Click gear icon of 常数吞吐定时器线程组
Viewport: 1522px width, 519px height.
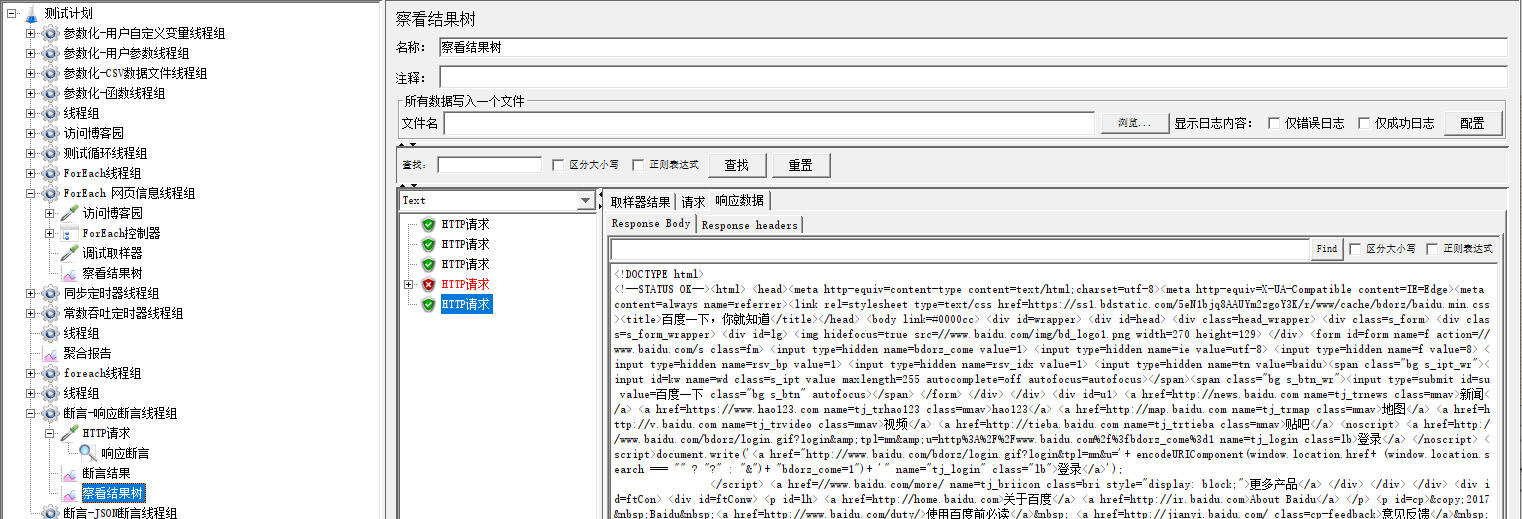[x=50, y=313]
